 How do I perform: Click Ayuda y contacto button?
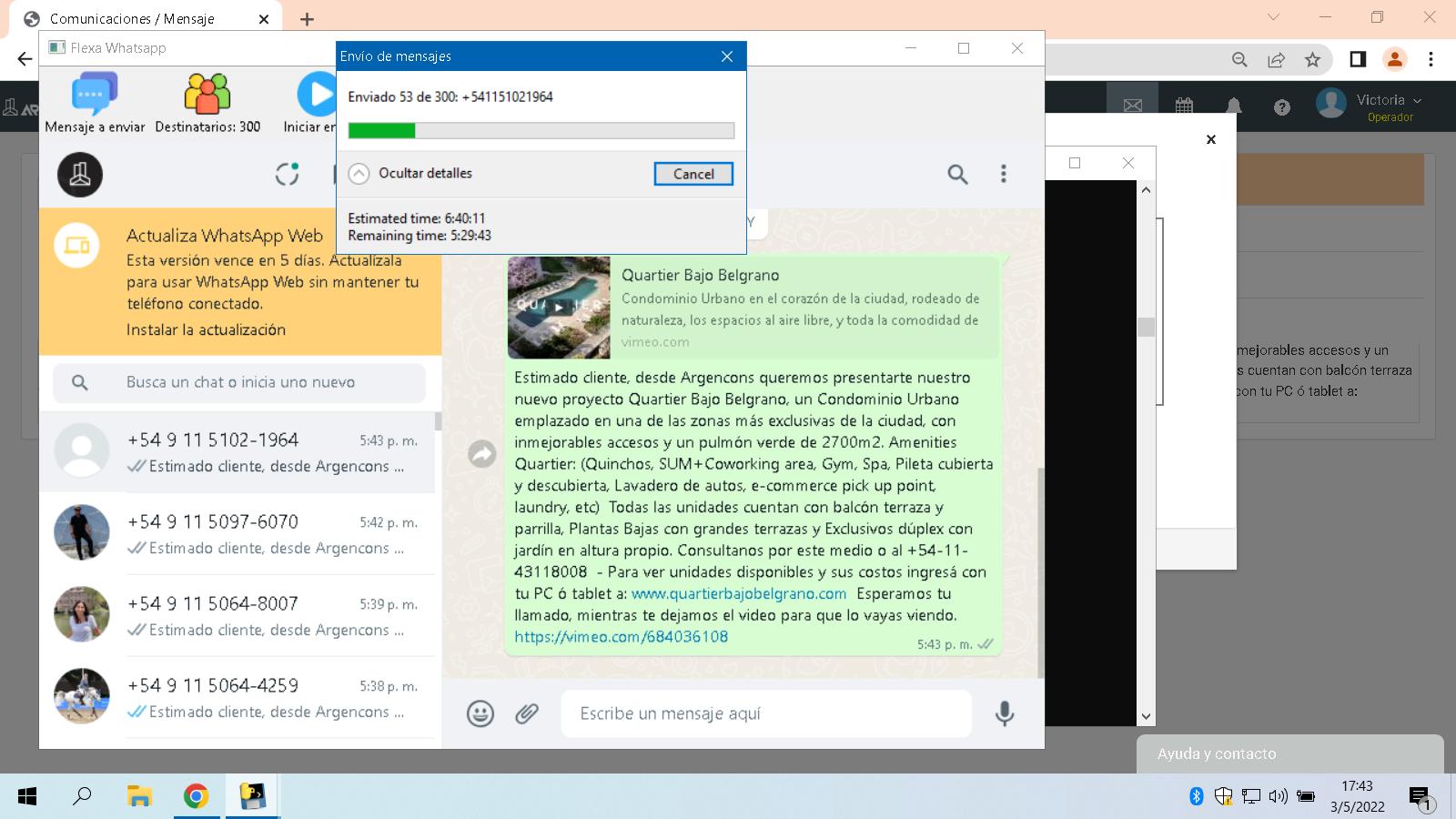pos(1290,753)
